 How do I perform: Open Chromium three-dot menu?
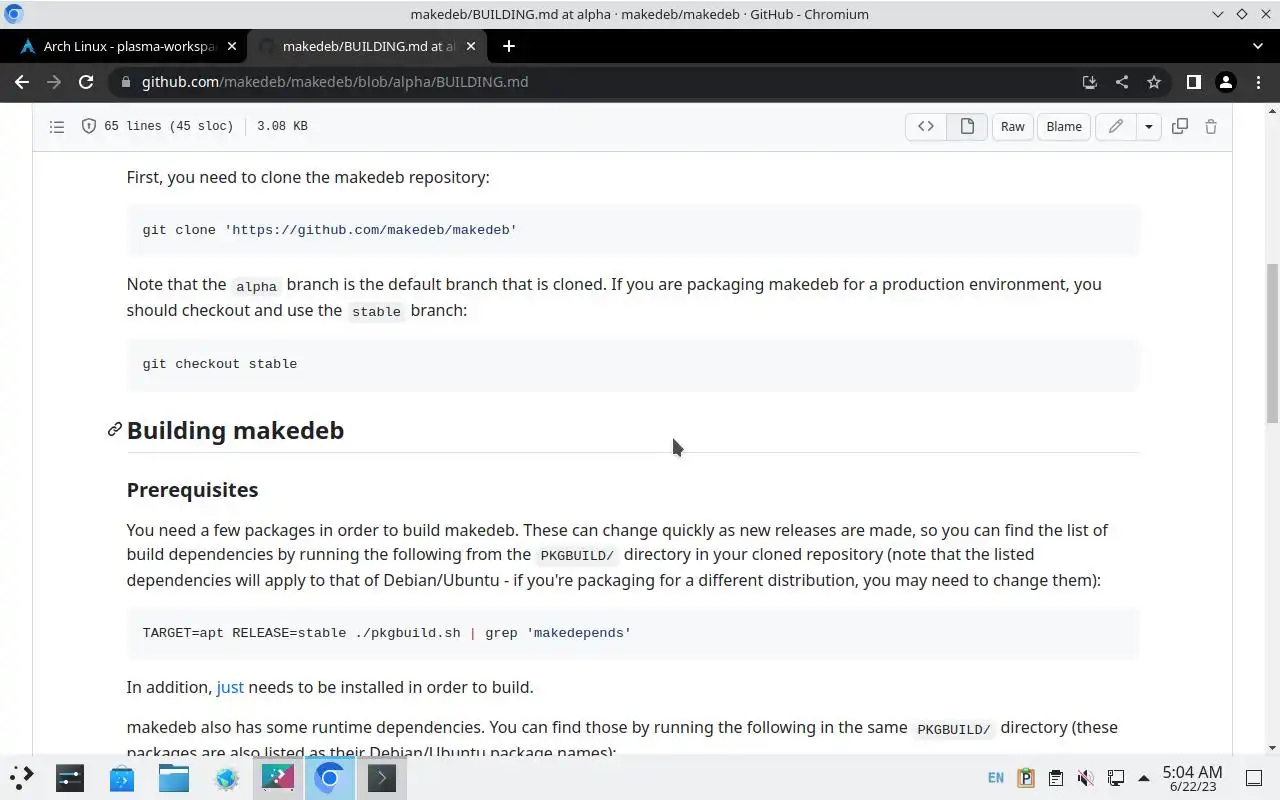click(x=1257, y=82)
